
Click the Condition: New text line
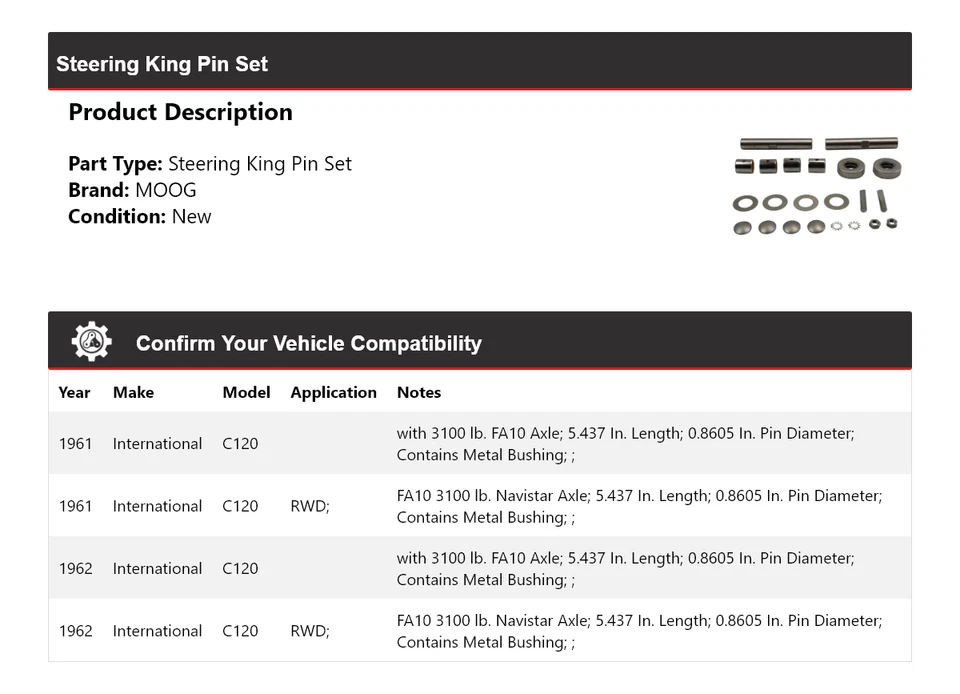coord(139,216)
